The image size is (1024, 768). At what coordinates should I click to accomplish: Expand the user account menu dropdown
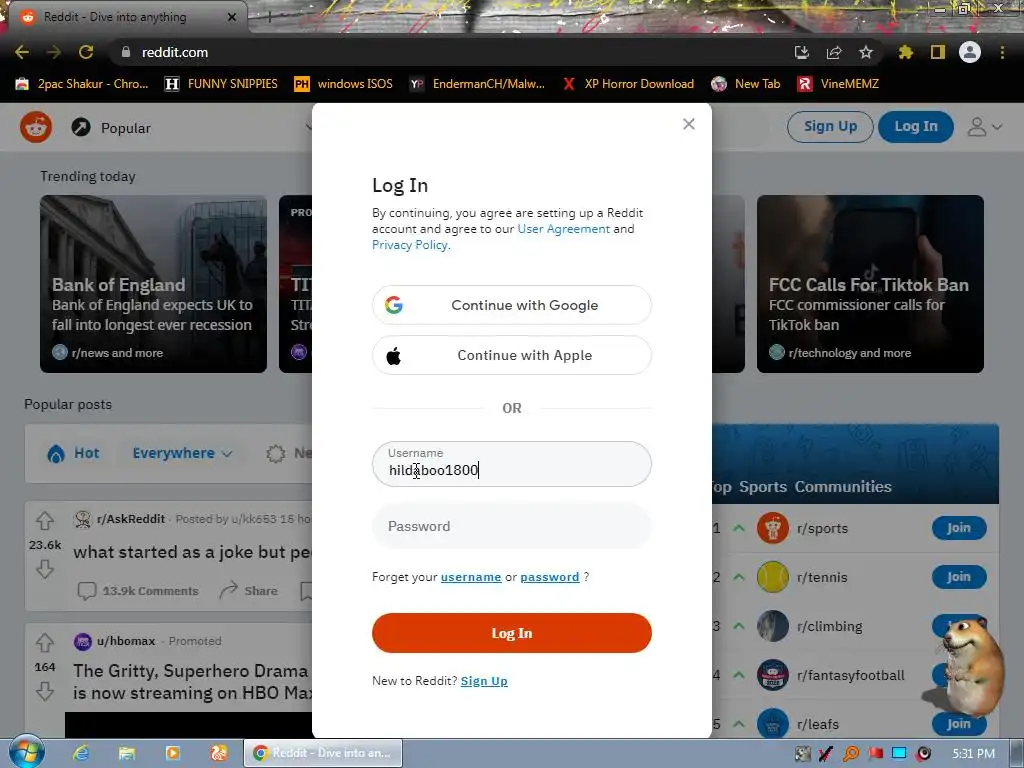click(x=985, y=127)
